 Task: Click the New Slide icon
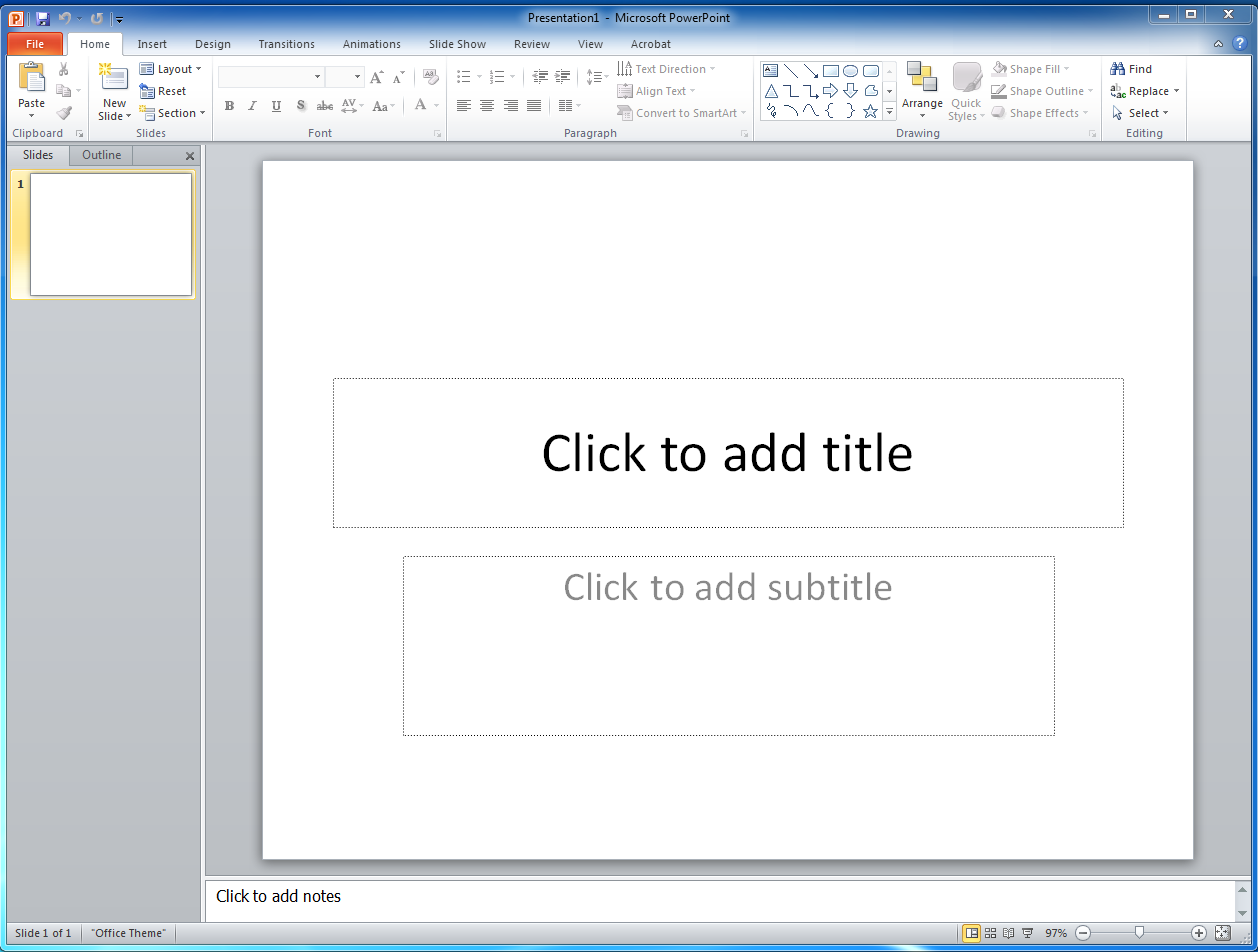pyautogui.click(x=114, y=79)
